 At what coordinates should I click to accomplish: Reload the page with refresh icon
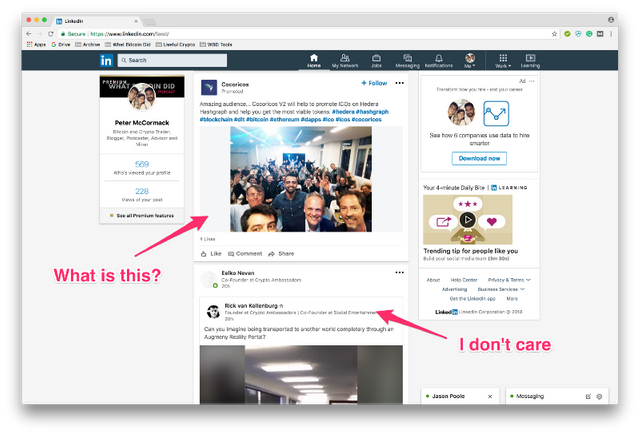(51, 34)
